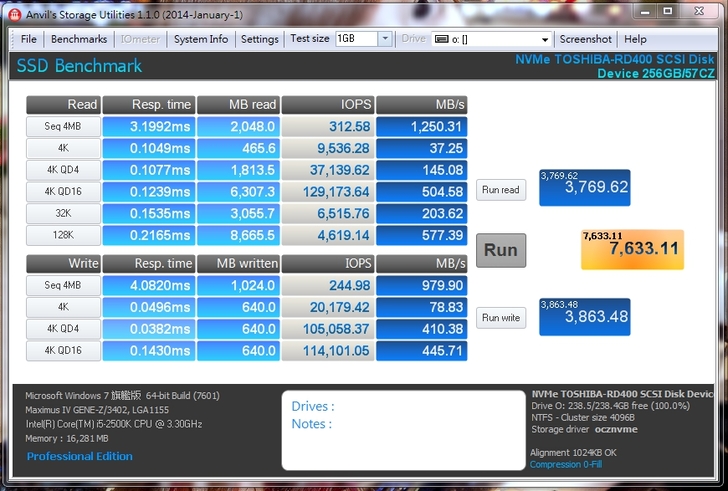Click the Read 4K QD4 test button
The height and width of the screenshot is (491, 728).
pyautogui.click(x=63, y=170)
